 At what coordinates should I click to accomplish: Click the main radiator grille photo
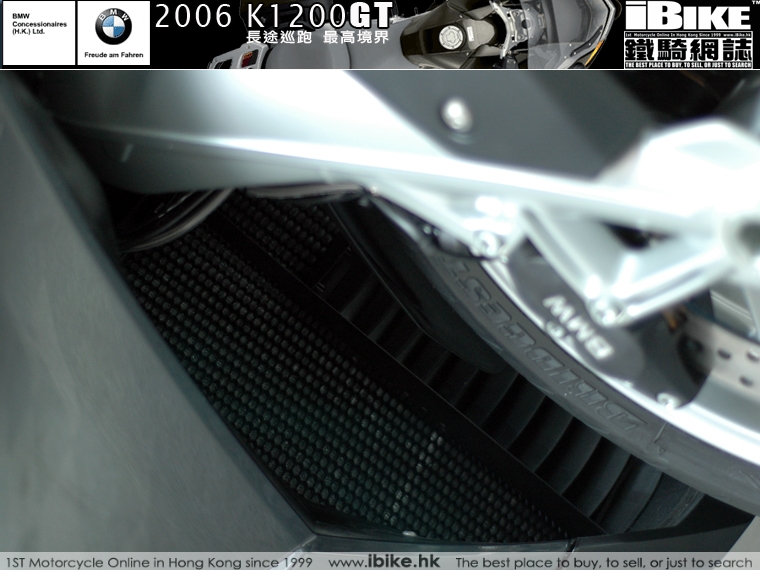pyautogui.click(x=380, y=311)
